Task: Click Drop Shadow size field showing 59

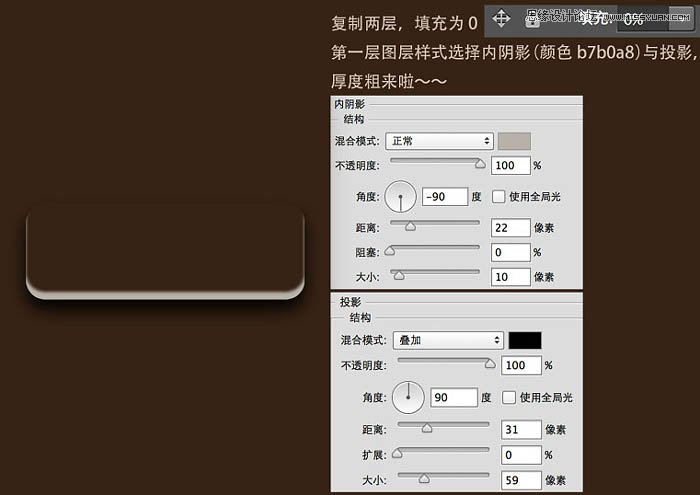Action: 521,481
